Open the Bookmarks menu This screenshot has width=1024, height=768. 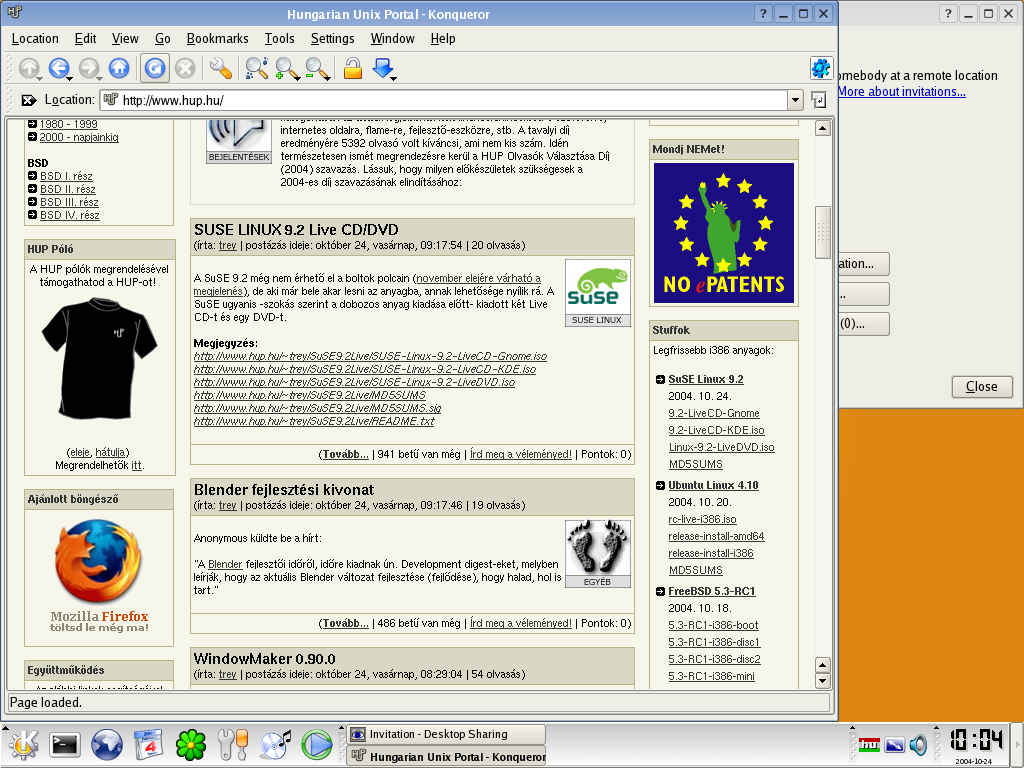(217, 39)
